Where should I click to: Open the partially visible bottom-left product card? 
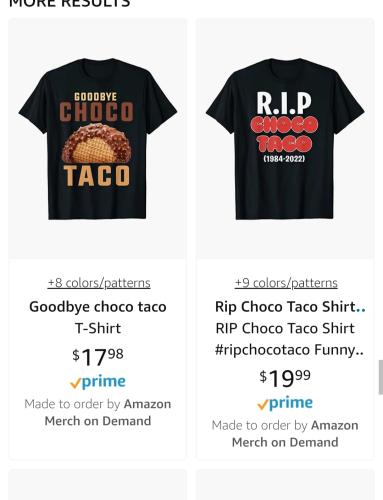(x=97, y=485)
